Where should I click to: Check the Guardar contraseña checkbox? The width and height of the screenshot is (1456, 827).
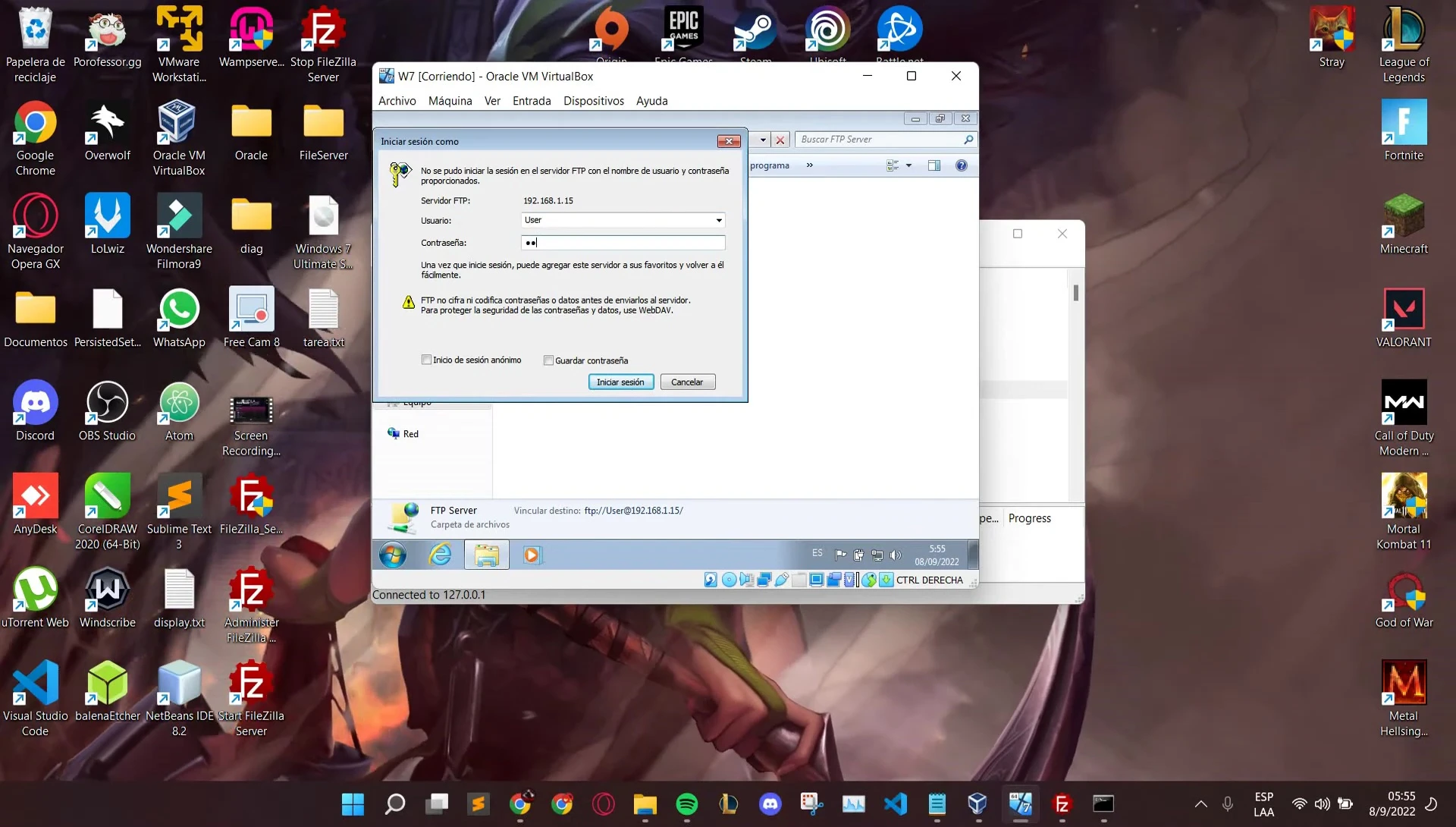click(548, 360)
